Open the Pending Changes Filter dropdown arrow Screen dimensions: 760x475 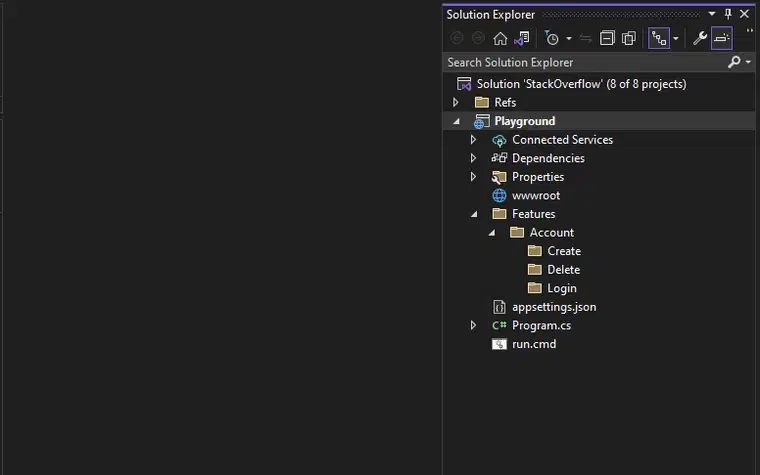point(569,39)
